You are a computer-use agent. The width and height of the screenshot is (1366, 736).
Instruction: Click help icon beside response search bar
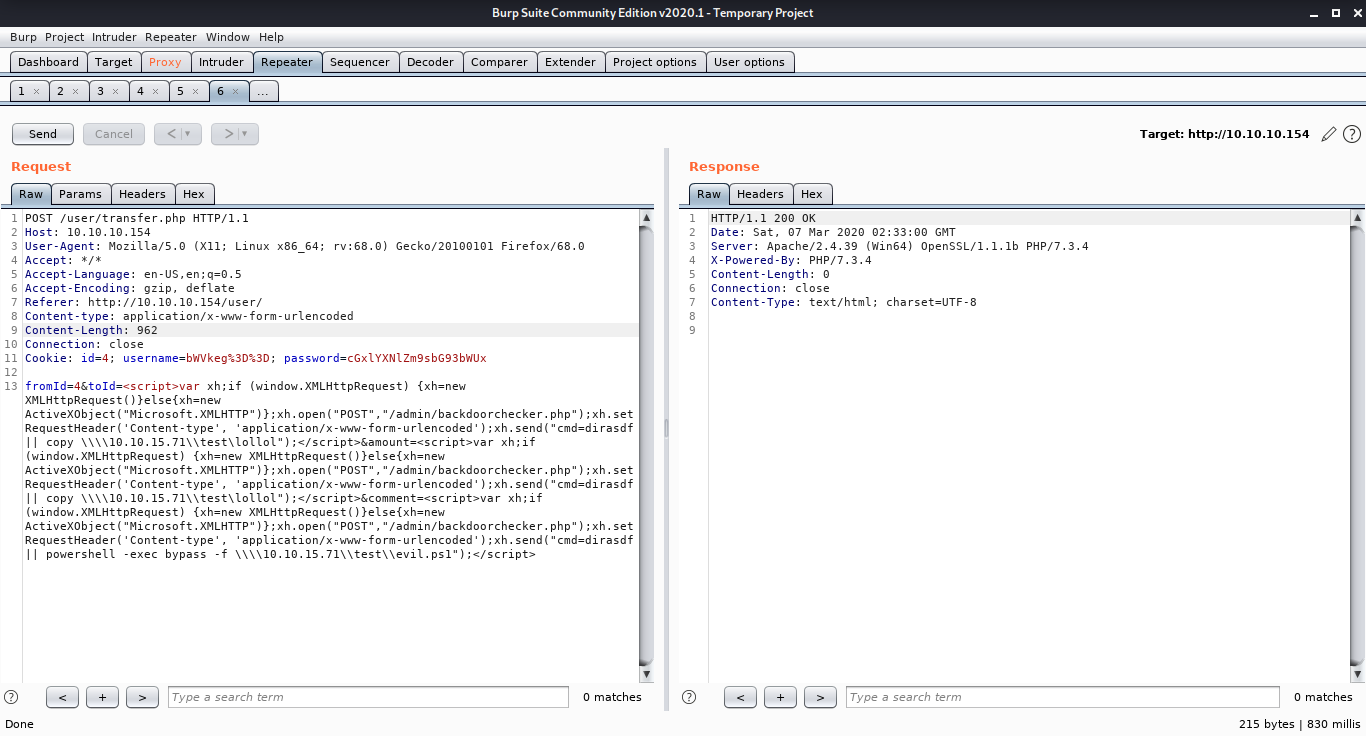[689, 697]
